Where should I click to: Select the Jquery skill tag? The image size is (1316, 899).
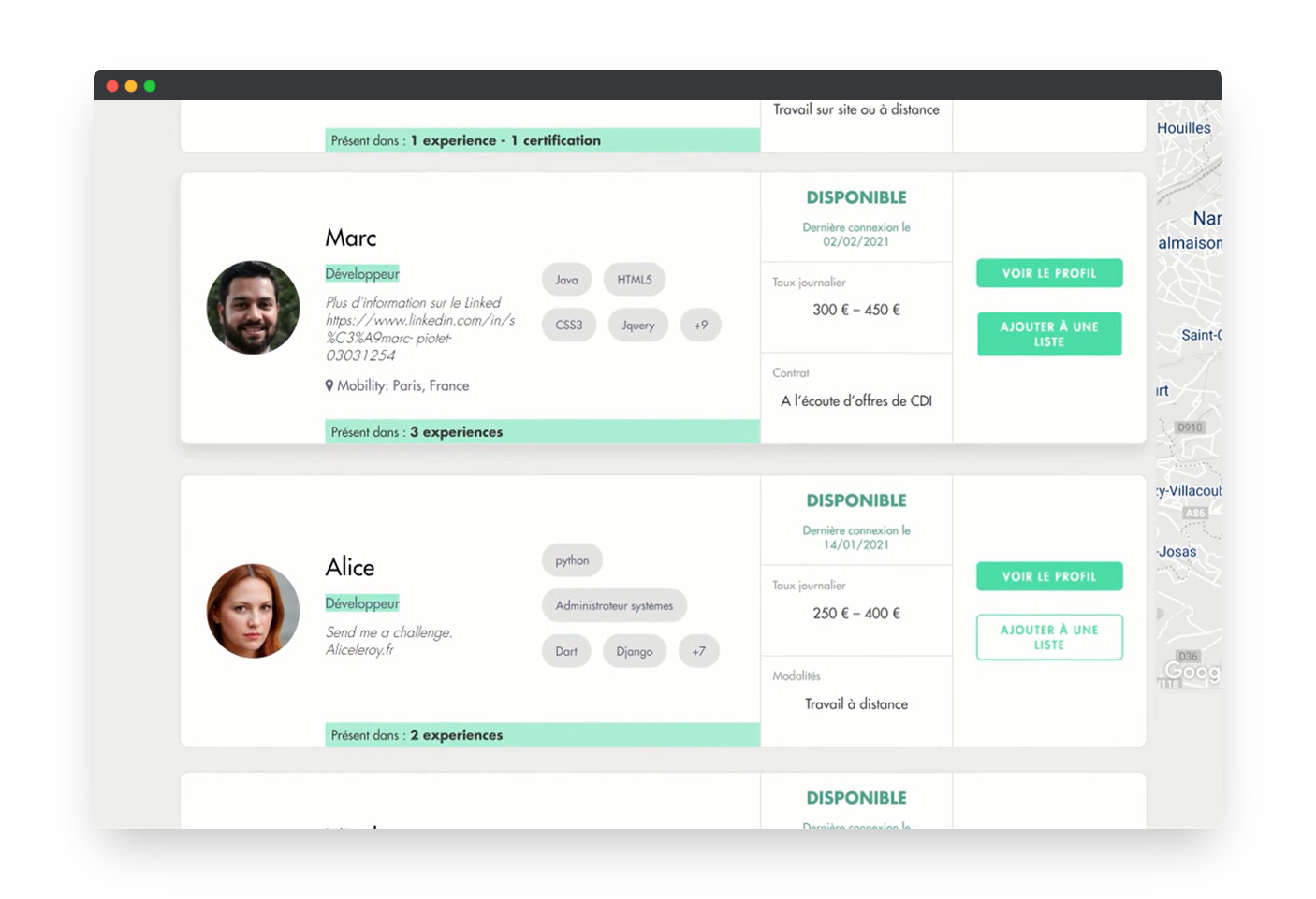638,325
